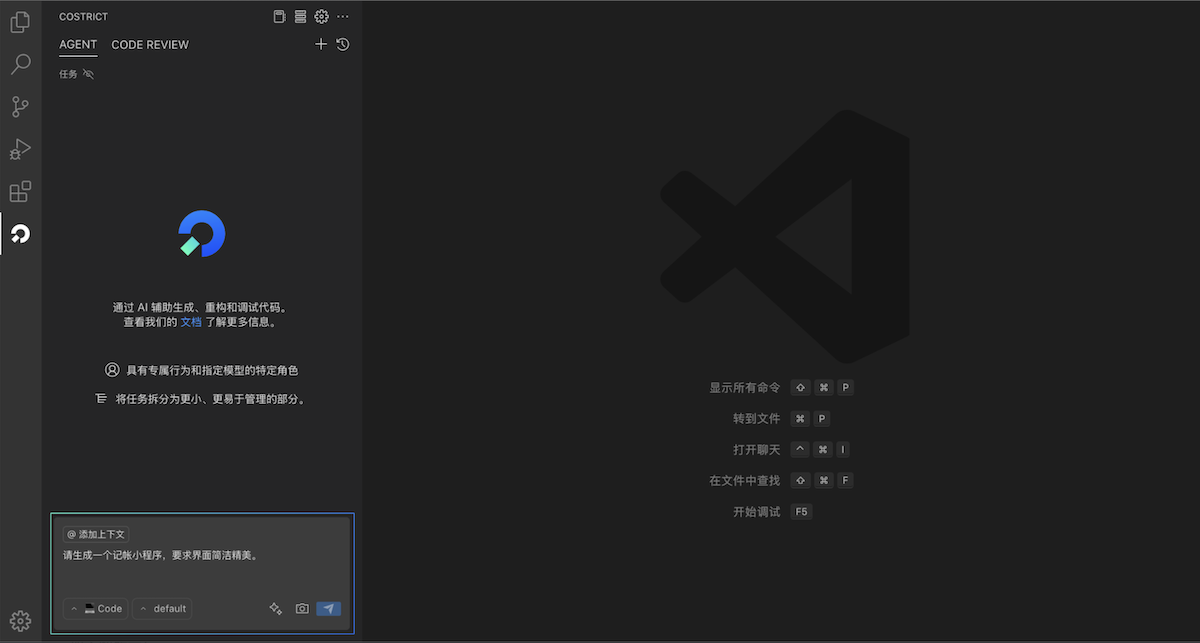Switch to the CODE REVIEW tab
Viewport: 1200px width, 643px height.
[150, 44]
